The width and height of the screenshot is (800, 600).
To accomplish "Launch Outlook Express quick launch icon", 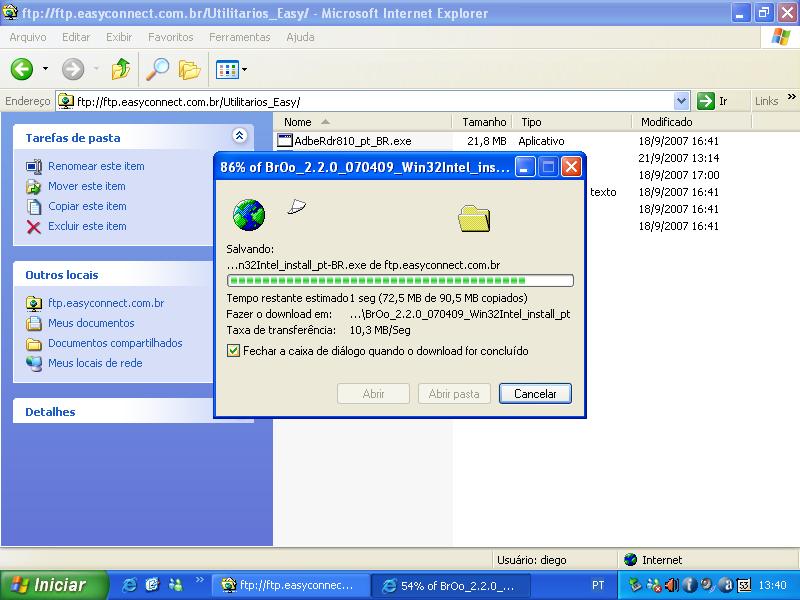I will pyautogui.click(x=152, y=585).
